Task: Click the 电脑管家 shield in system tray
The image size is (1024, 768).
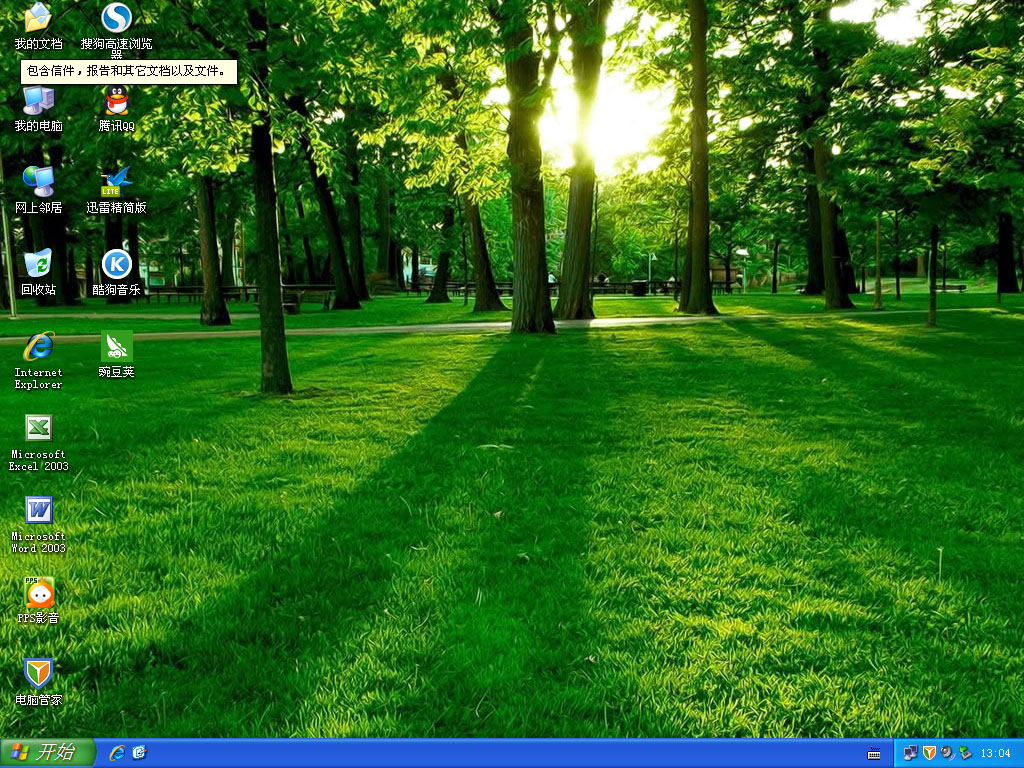Action: pos(929,753)
